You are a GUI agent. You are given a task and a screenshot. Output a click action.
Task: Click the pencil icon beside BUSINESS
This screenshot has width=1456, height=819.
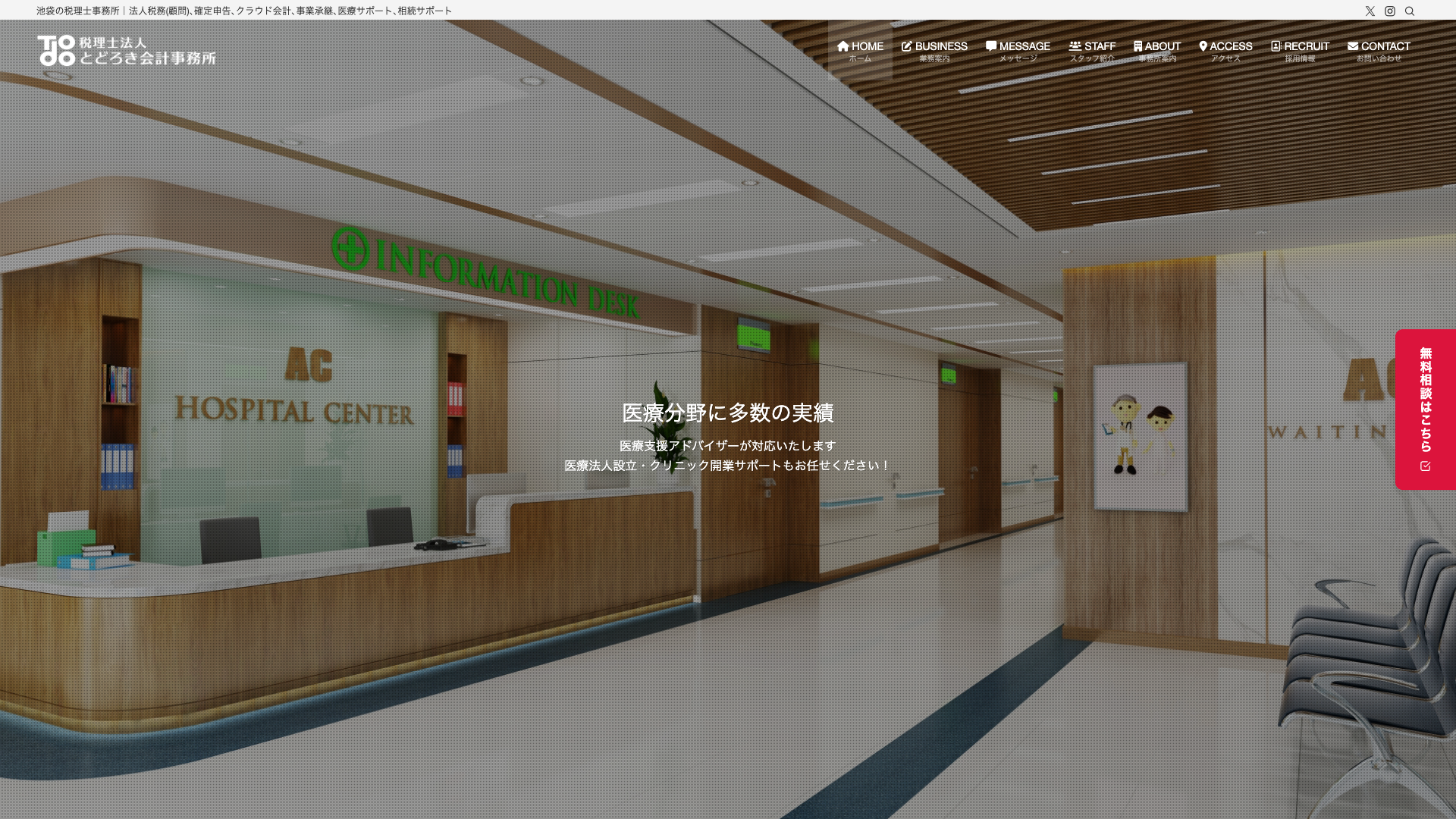click(906, 46)
